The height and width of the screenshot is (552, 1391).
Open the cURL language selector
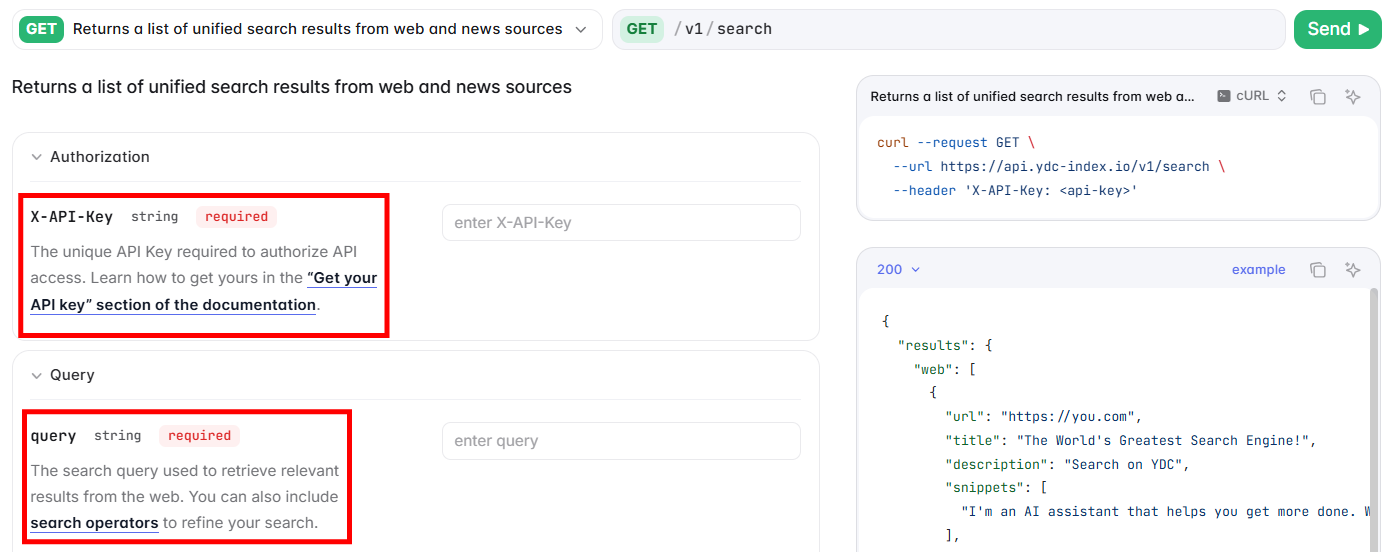tap(1251, 96)
